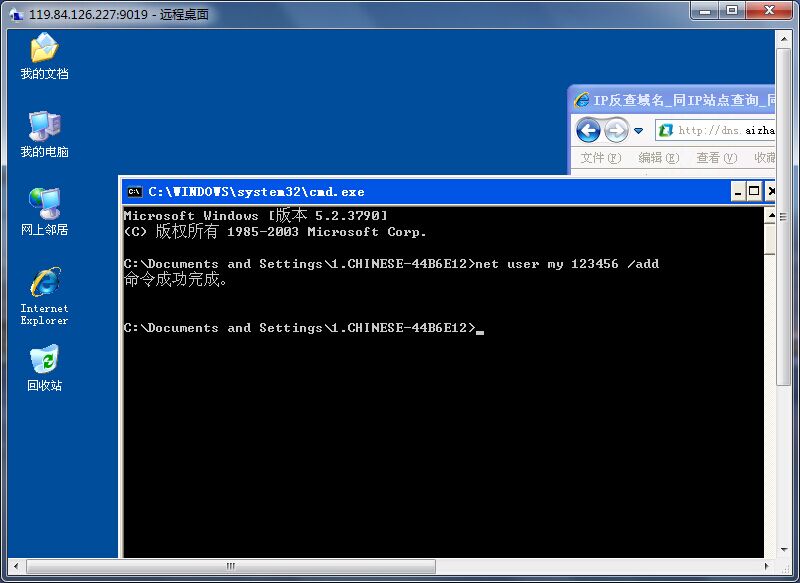Open the 我的文档 desktop icon
Viewport: 800px width, 583px height.
coord(44,56)
